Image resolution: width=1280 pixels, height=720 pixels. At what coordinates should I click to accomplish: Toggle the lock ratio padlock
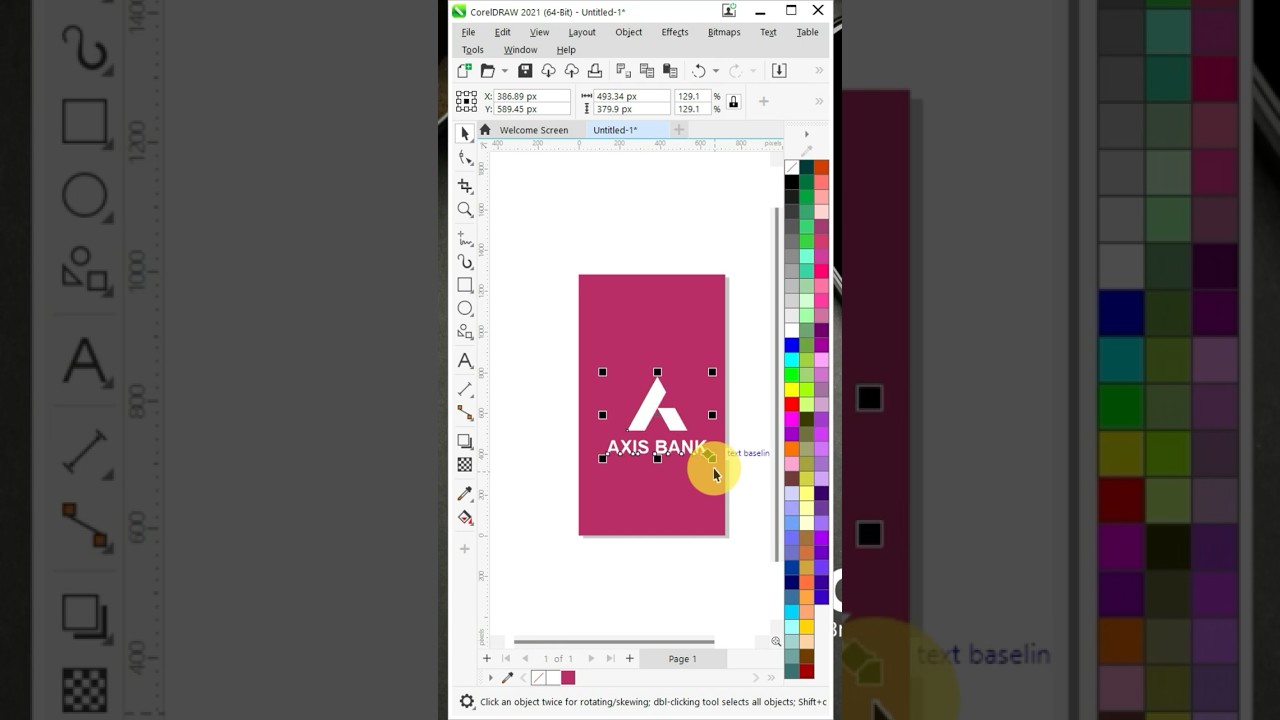pos(733,102)
